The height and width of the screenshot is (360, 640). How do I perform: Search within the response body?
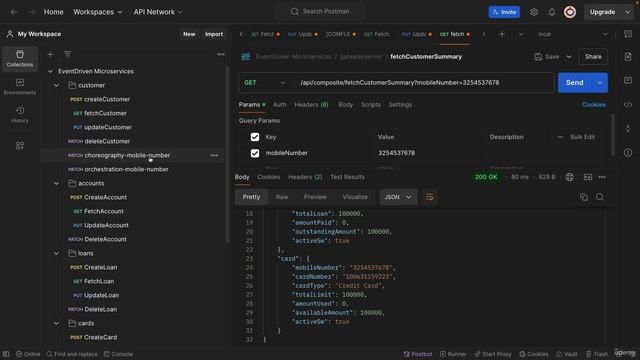click(x=600, y=197)
